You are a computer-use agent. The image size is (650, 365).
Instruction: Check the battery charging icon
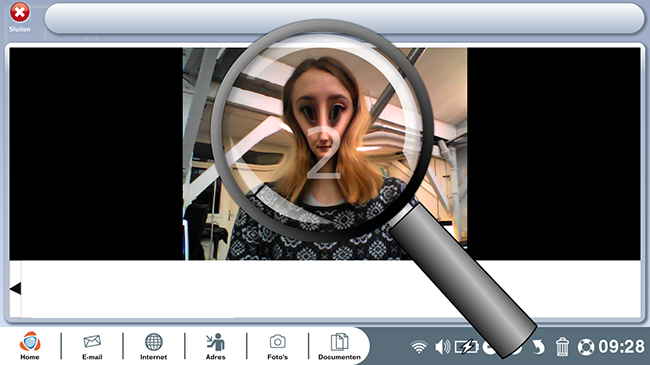click(466, 347)
